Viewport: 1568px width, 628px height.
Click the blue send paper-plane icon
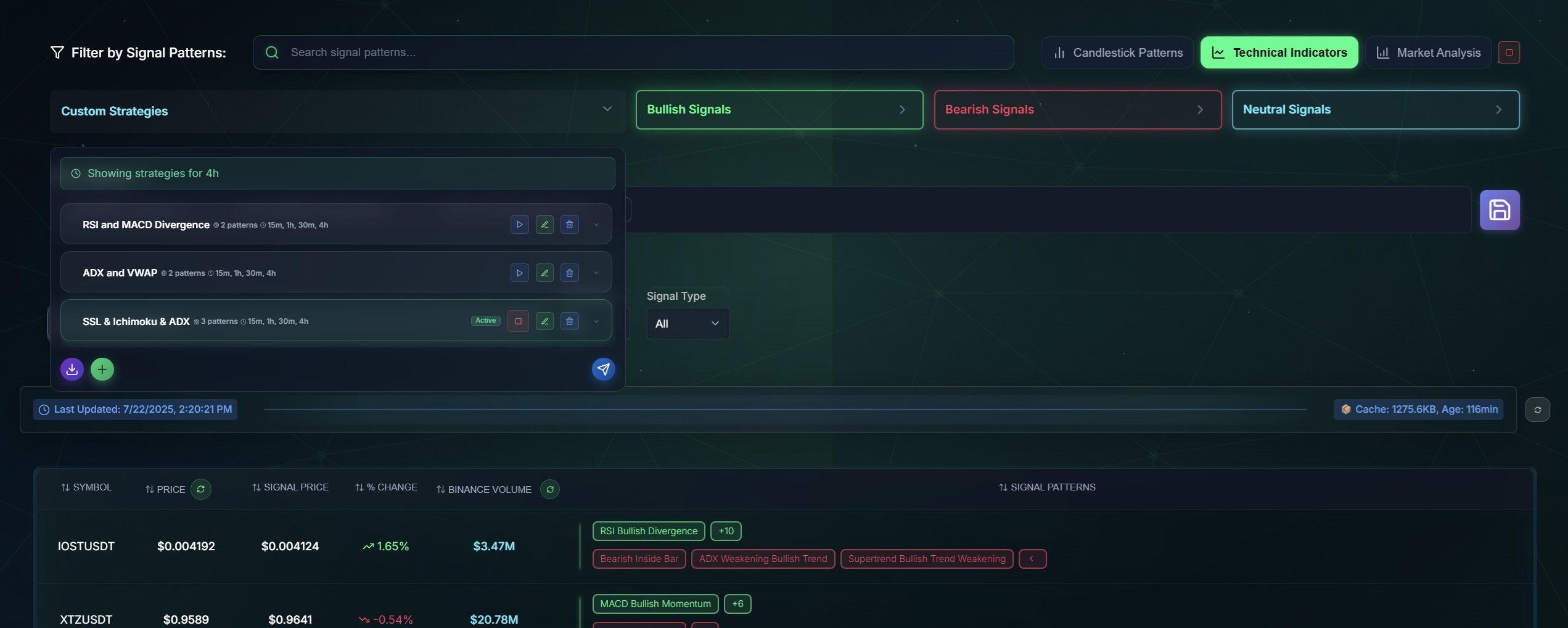pyautogui.click(x=604, y=369)
